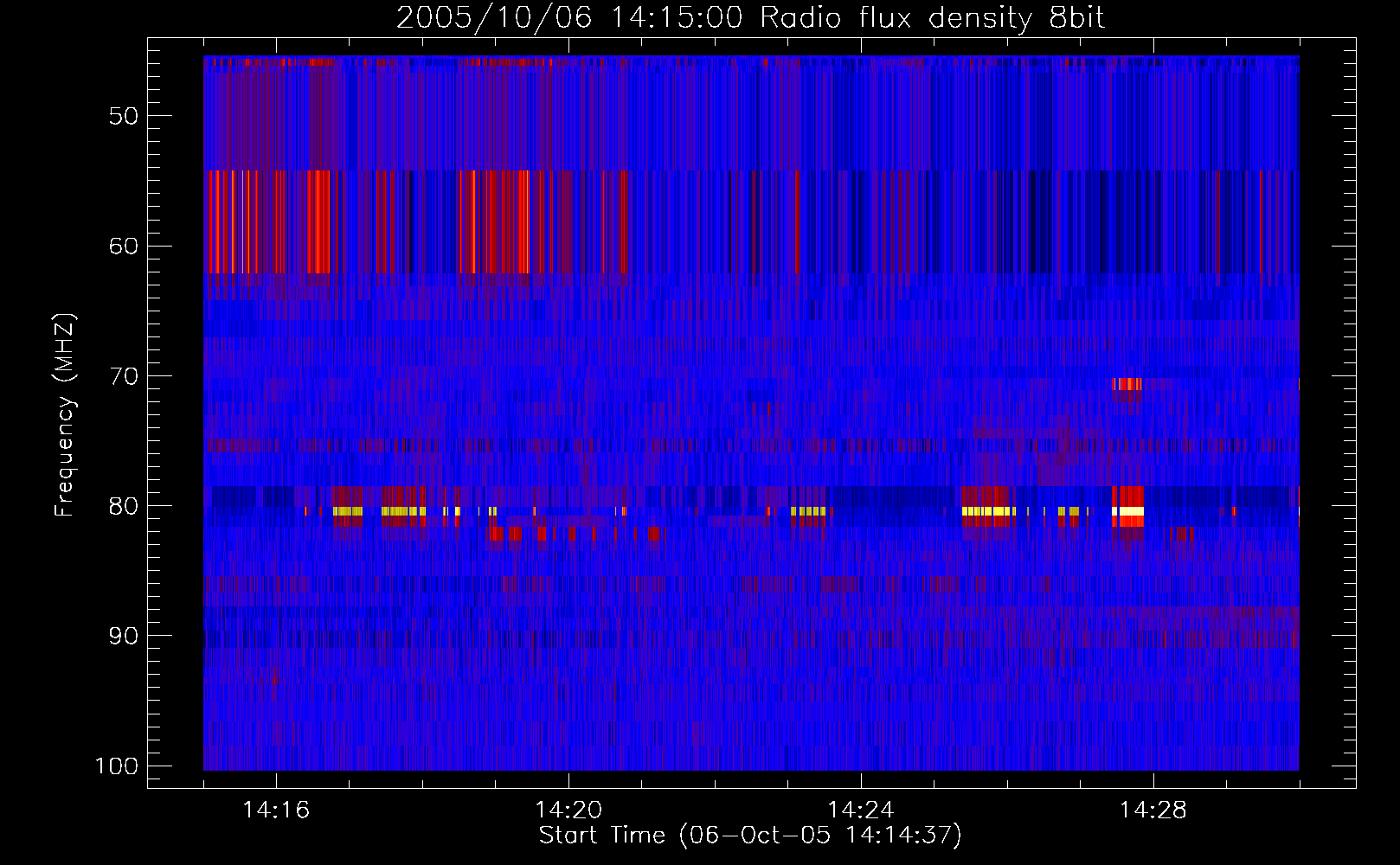Click the 14:24 time tick label
Viewport: 1400px width, 865px height.
(861, 811)
